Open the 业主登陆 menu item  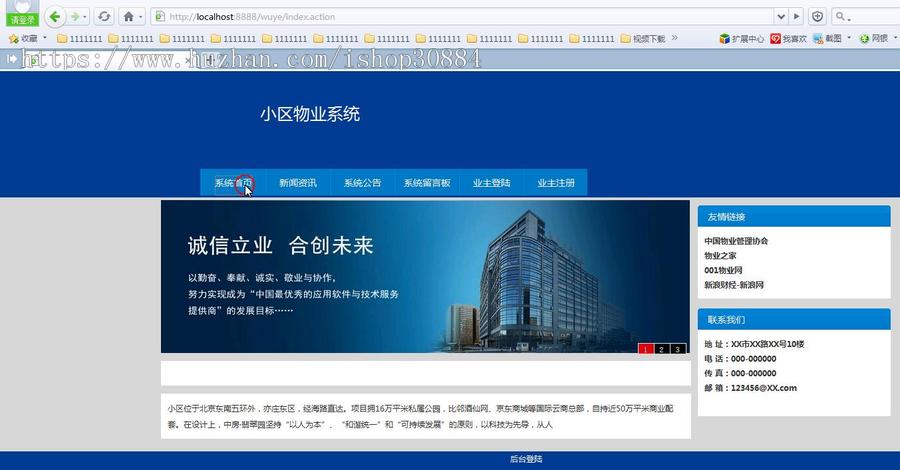click(491, 182)
